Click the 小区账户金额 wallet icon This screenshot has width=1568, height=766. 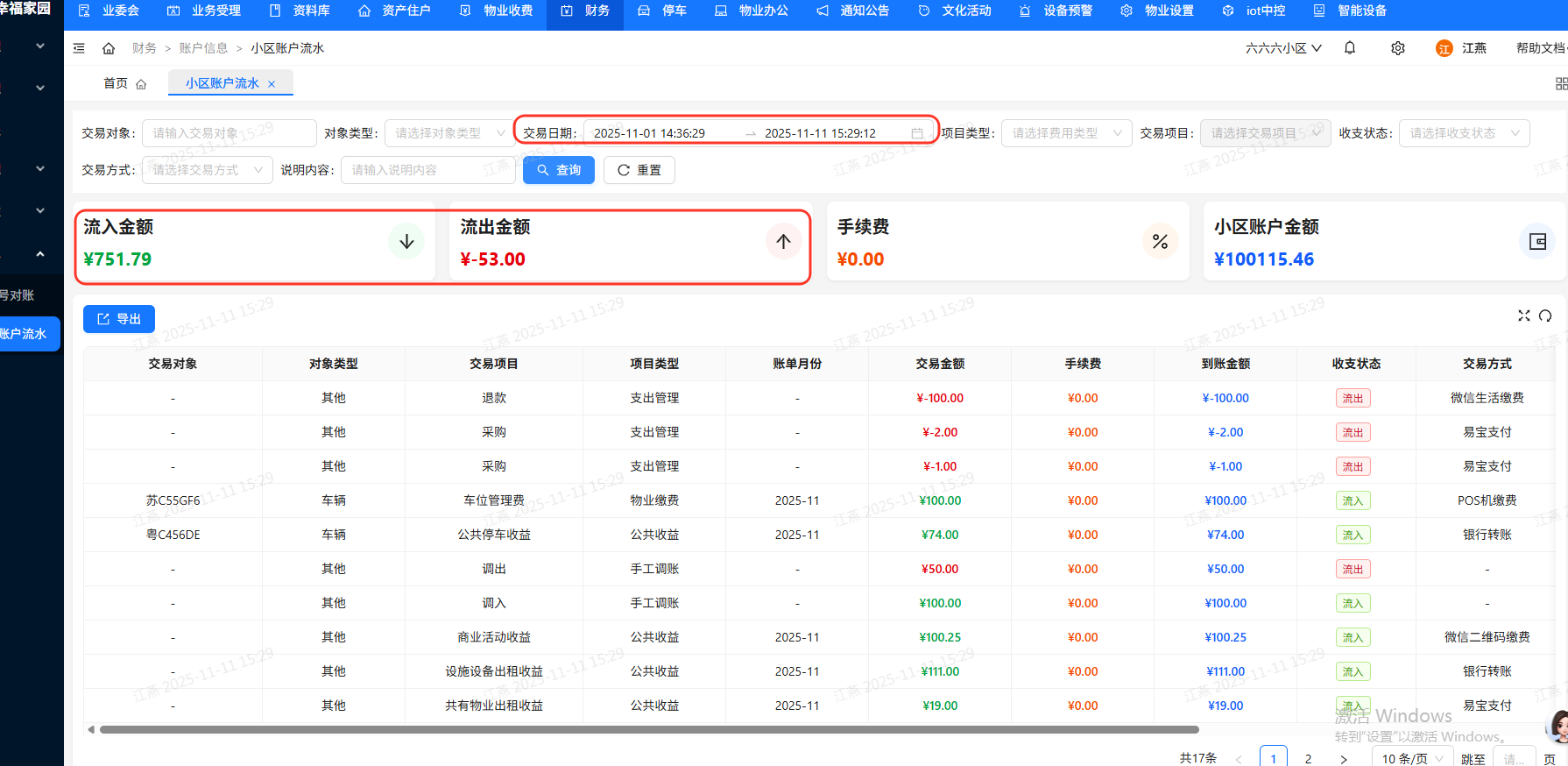point(1537,242)
